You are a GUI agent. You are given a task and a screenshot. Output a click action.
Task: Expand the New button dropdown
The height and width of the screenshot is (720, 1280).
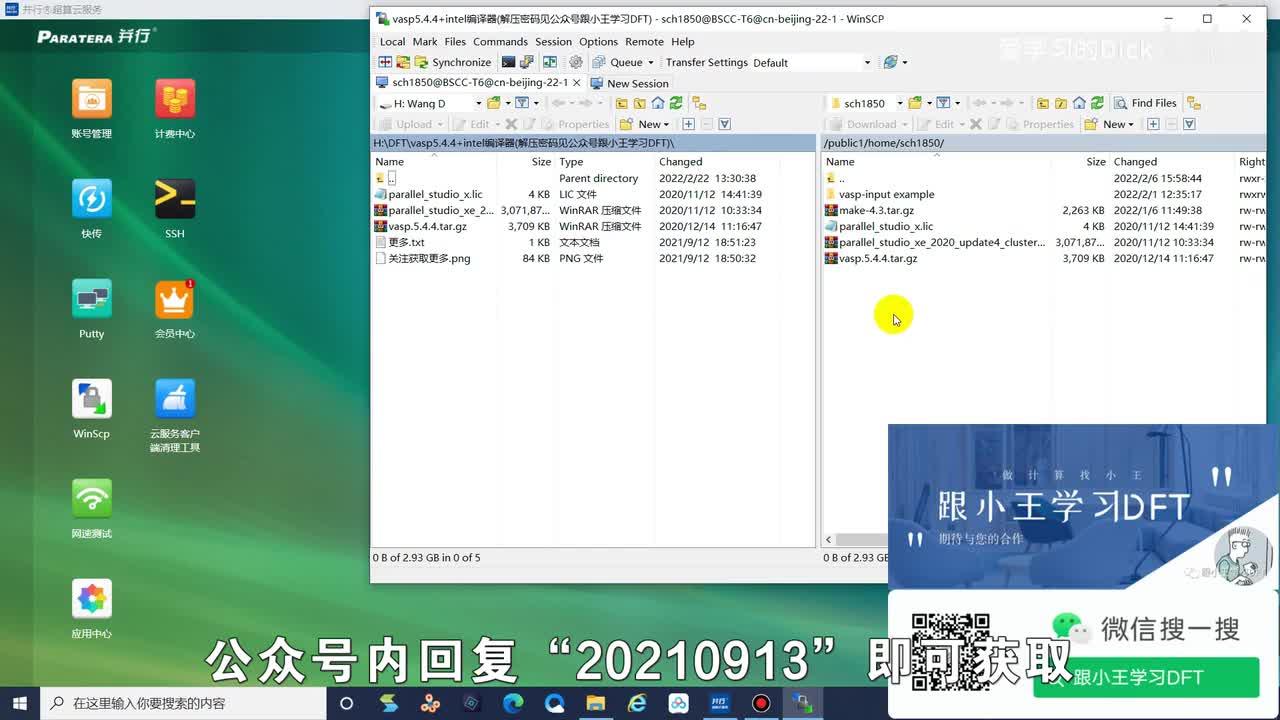[x=667, y=124]
